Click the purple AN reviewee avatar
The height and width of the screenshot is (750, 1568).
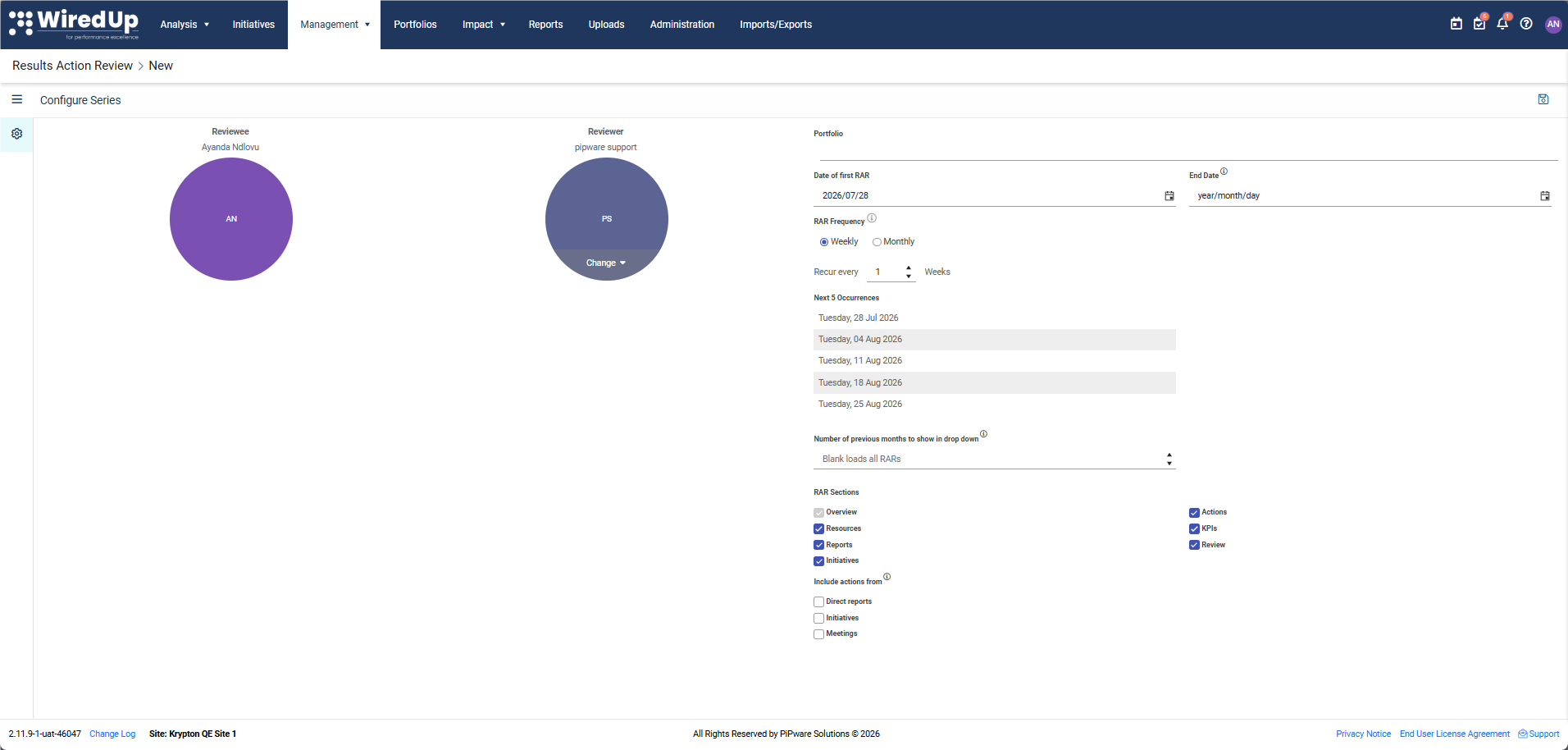pyautogui.click(x=231, y=219)
